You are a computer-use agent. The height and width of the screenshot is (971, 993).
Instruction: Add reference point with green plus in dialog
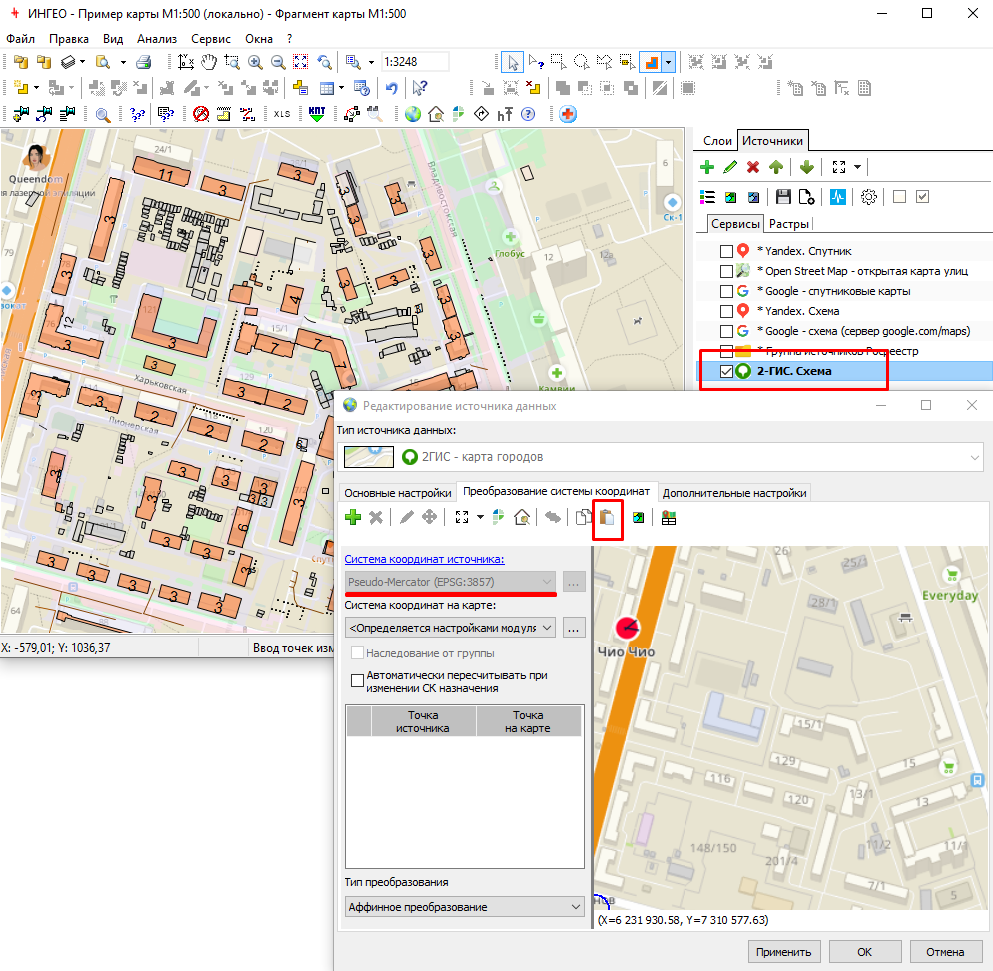(x=353, y=517)
